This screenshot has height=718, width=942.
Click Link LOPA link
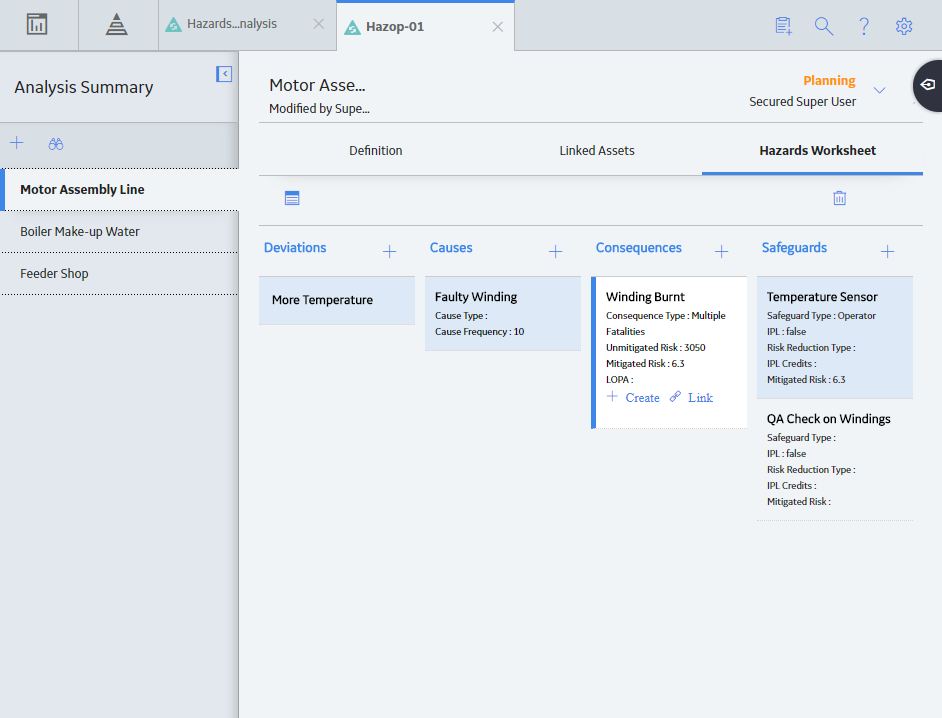(x=691, y=398)
